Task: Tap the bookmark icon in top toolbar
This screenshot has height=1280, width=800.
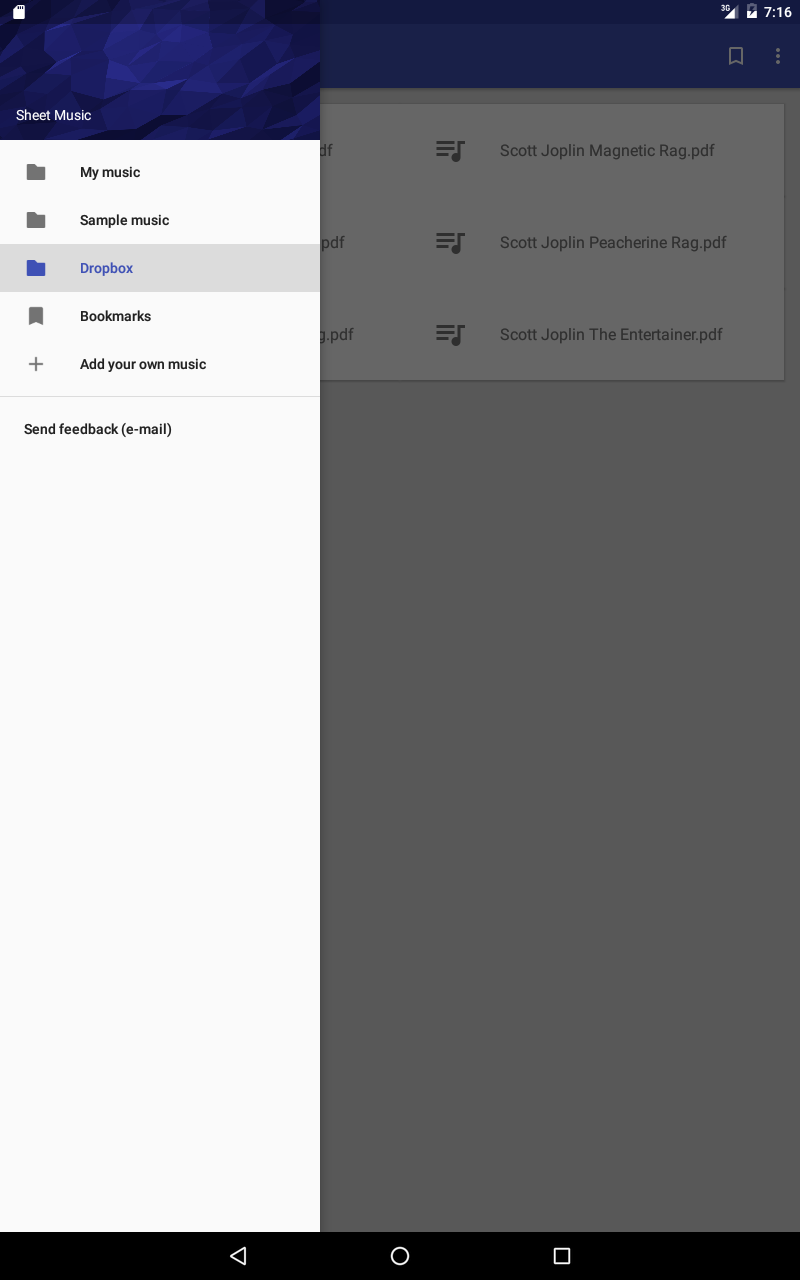Action: tap(736, 56)
